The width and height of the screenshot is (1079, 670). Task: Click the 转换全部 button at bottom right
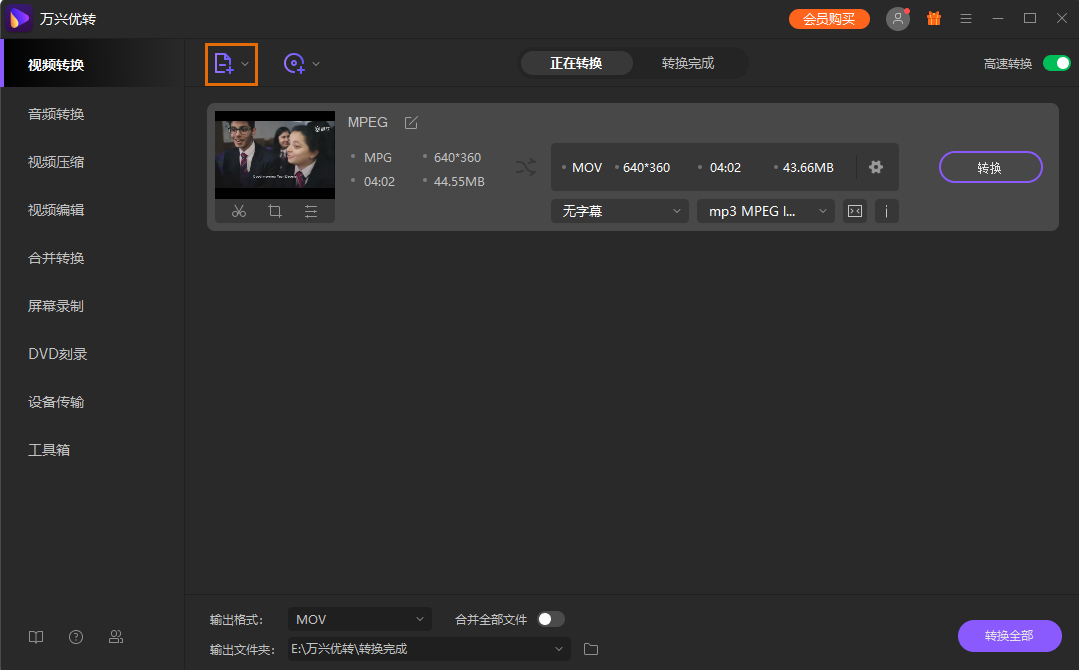point(1009,636)
